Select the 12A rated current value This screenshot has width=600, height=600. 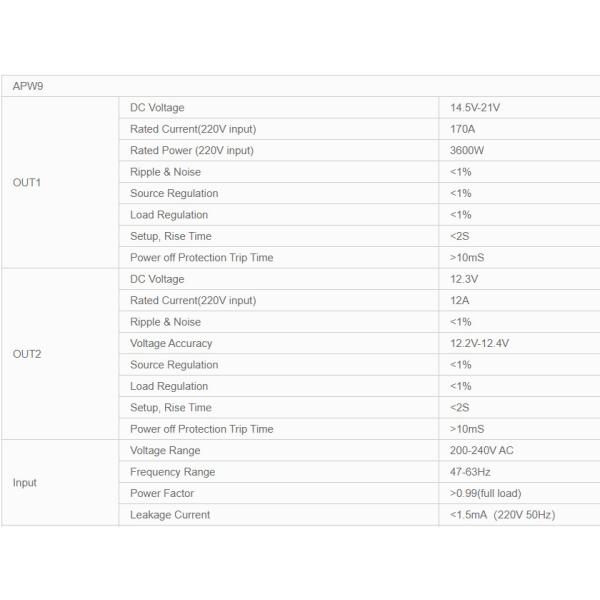tap(460, 300)
